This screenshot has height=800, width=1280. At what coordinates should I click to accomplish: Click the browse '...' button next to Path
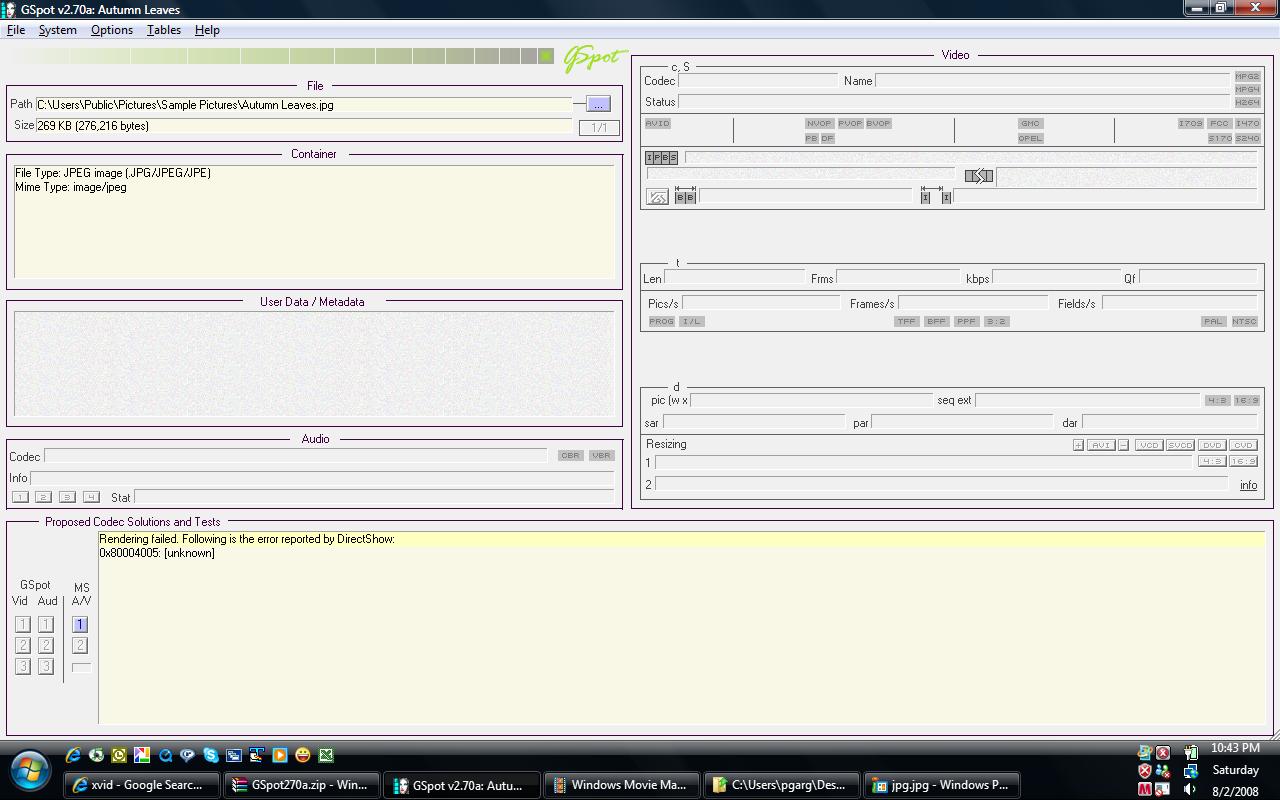click(598, 104)
